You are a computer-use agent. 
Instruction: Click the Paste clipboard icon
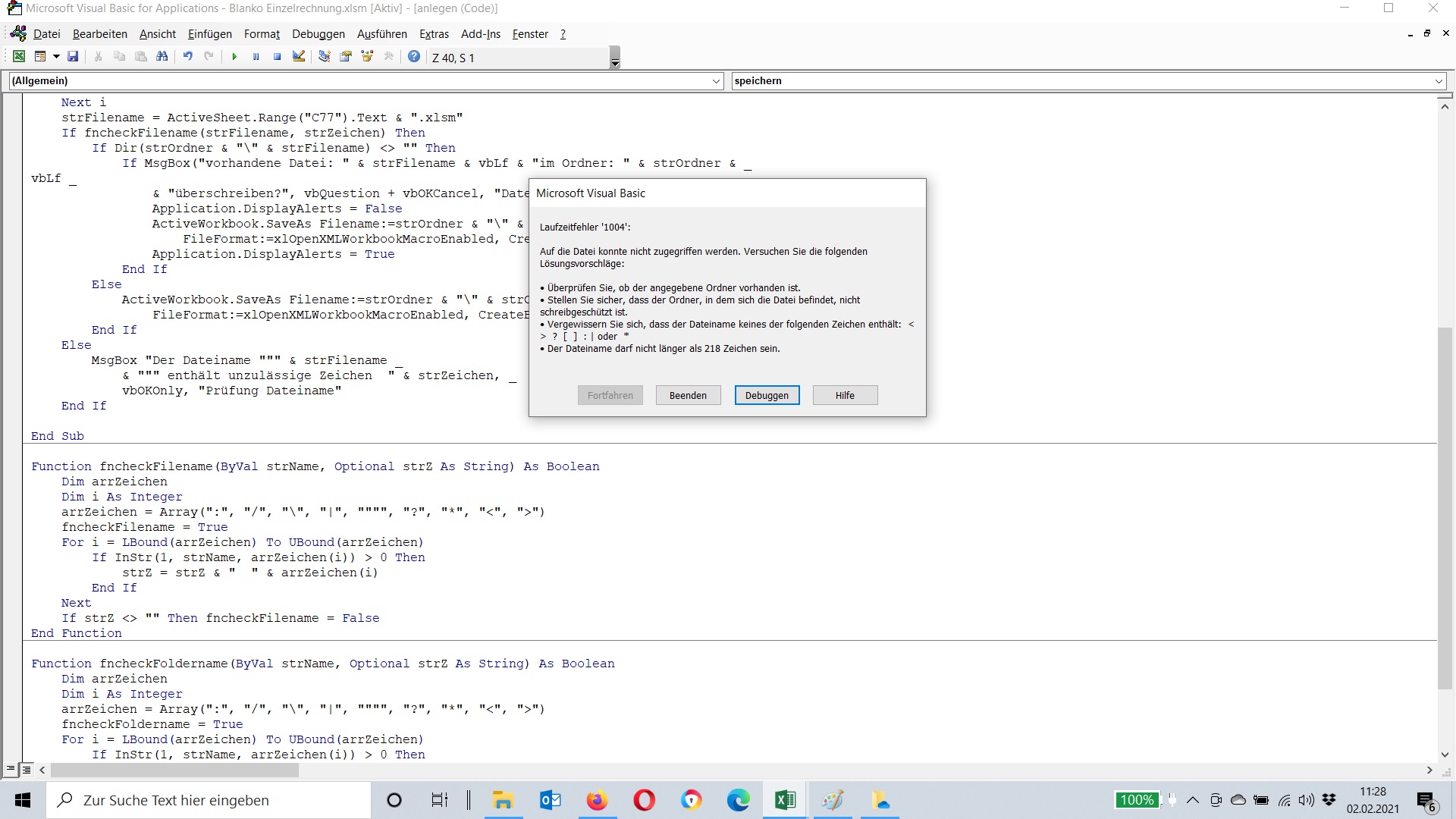(x=140, y=57)
